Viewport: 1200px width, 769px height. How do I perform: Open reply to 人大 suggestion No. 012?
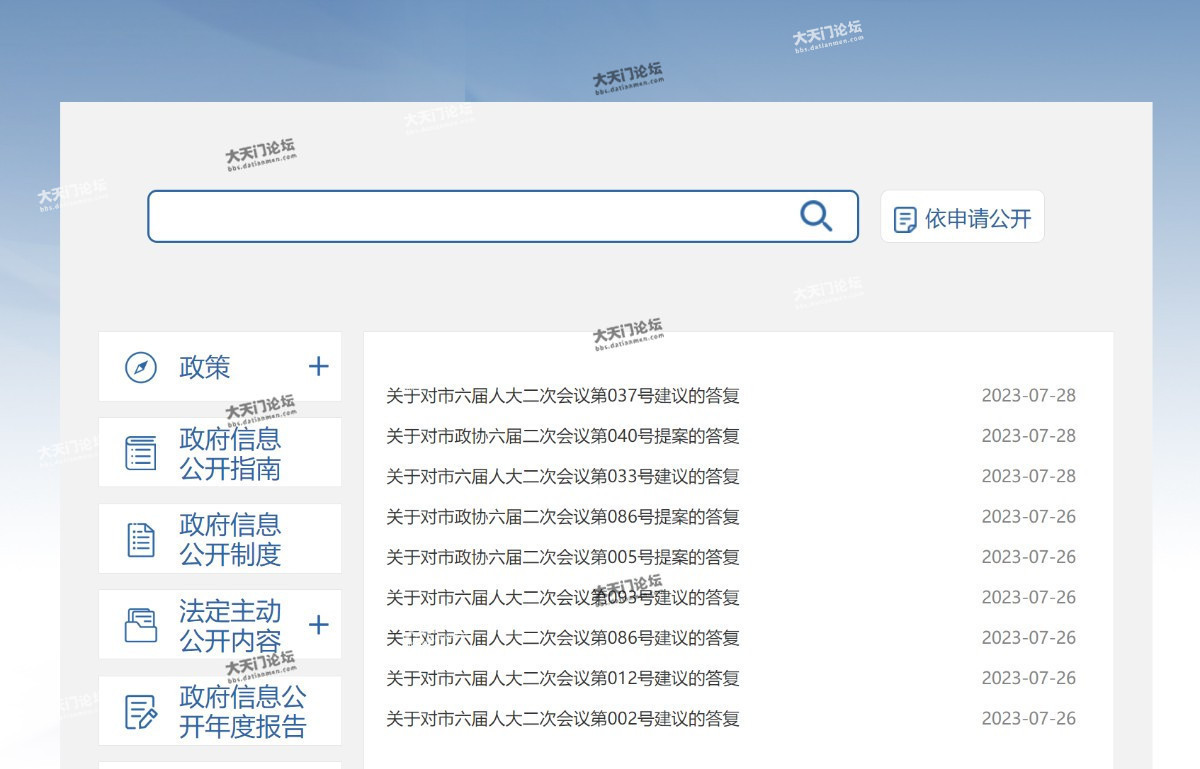click(x=563, y=678)
